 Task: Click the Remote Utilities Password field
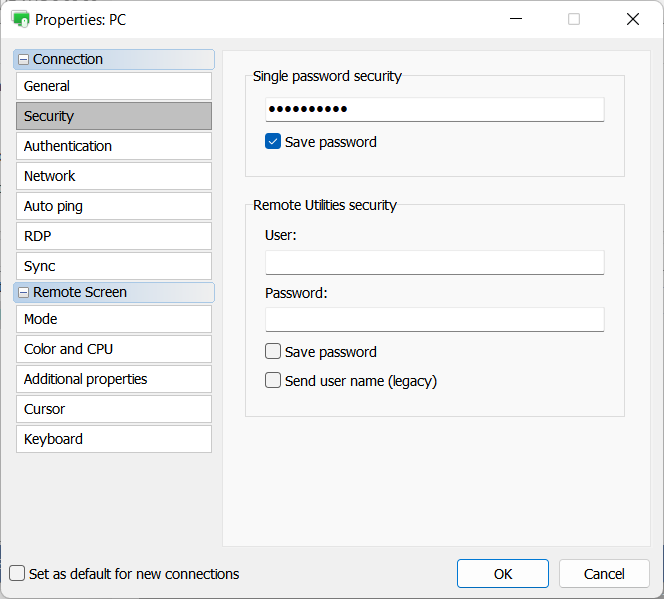click(434, 319)
